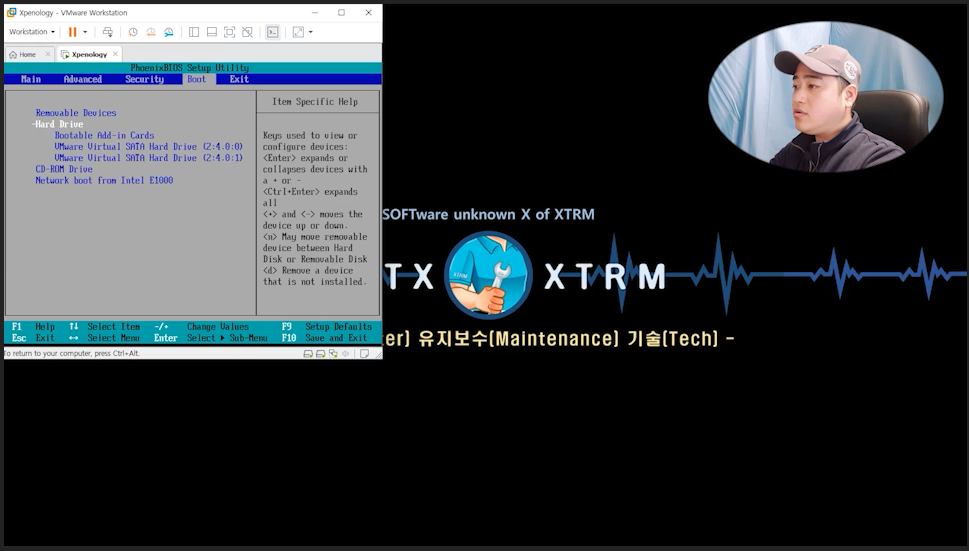Open the stretch display dropdown arrow
The width and height of the screenshot is (969, 551).
pos(310,32)
